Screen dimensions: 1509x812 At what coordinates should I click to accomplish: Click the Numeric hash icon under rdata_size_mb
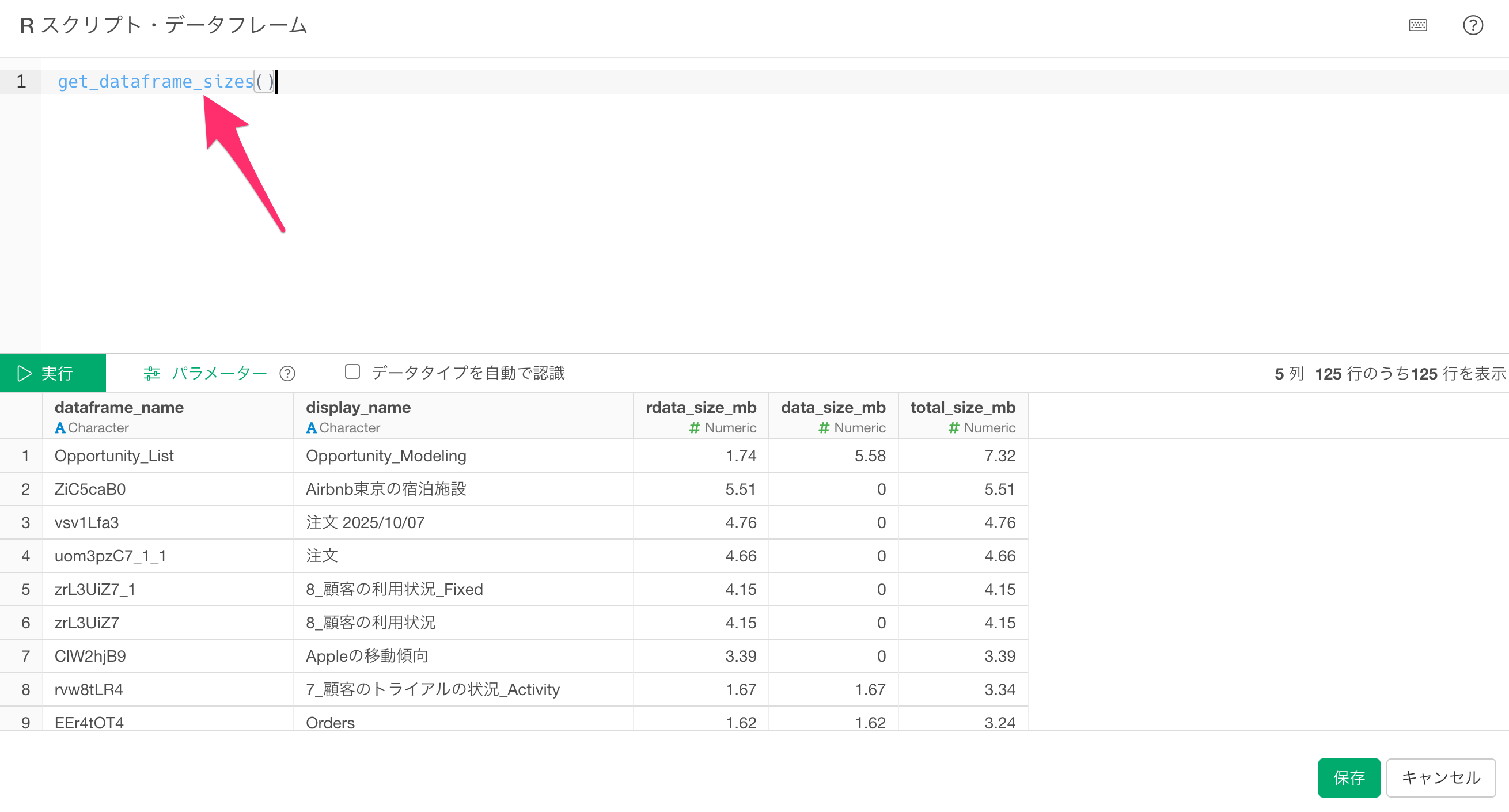694,428
